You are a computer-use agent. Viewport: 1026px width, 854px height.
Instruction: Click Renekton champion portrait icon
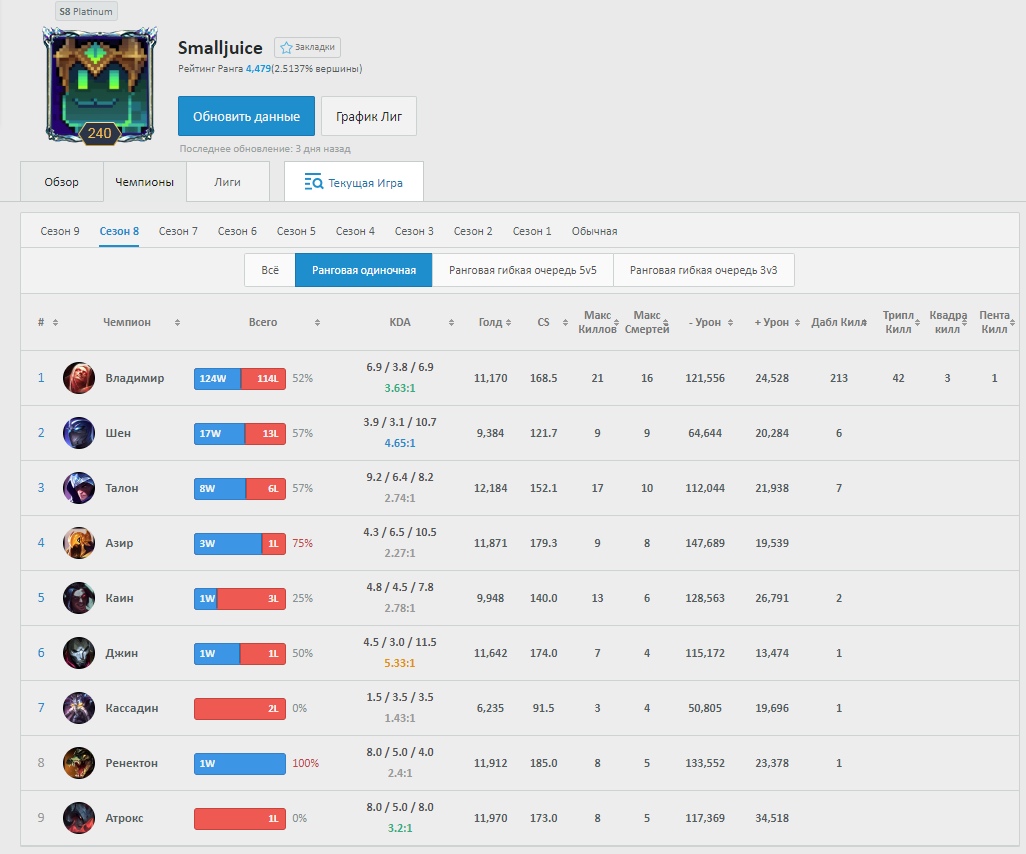coord(79,763)
